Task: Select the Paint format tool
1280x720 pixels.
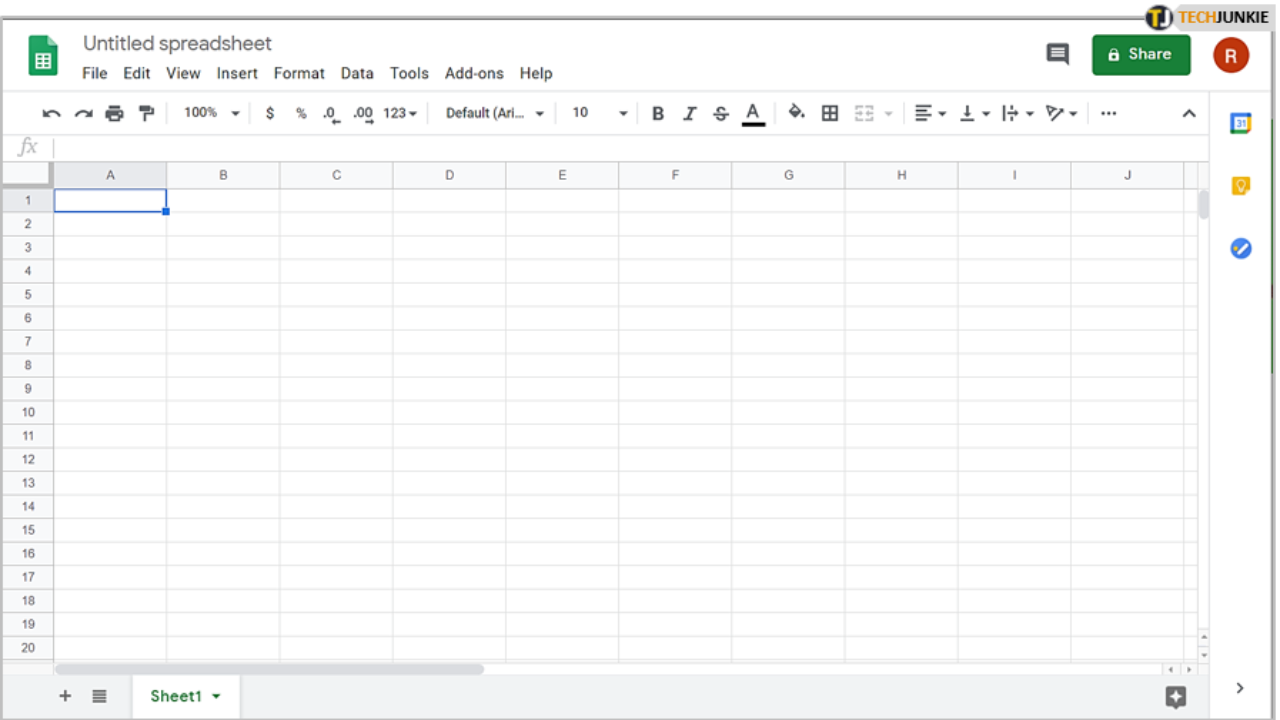Action: (146, 113)
